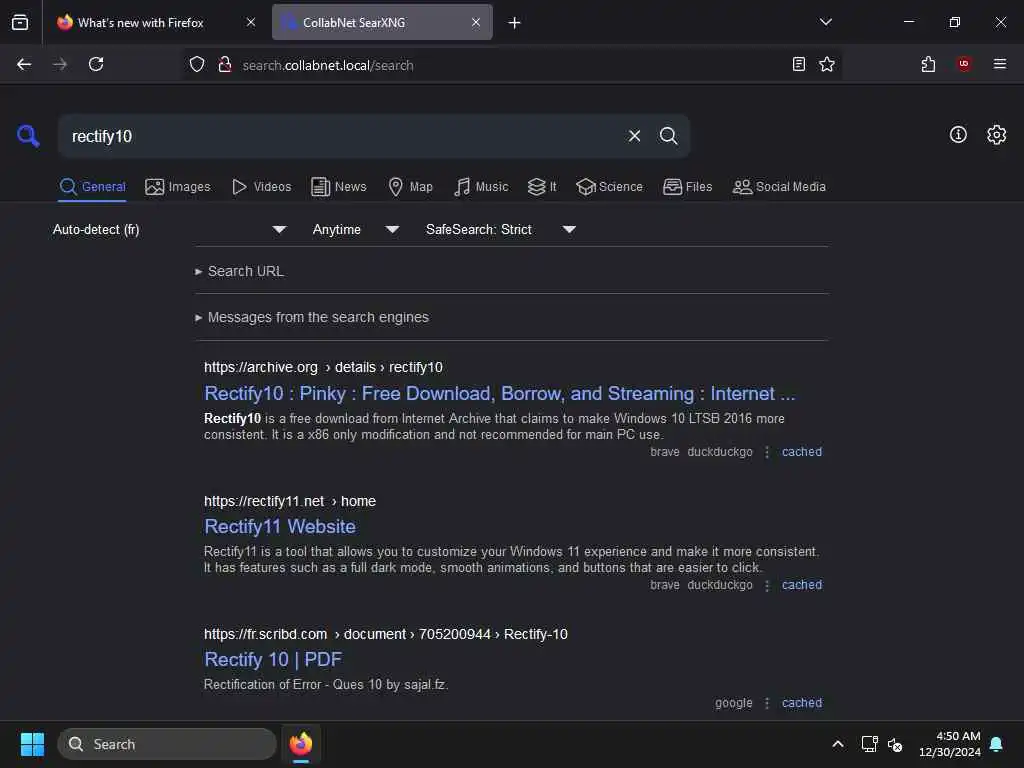The height and width of the screenshot is (768, 1024).
Task: Open Rectify10 : Pinky Internet Archive result
Action: click(x=500, y=394)
